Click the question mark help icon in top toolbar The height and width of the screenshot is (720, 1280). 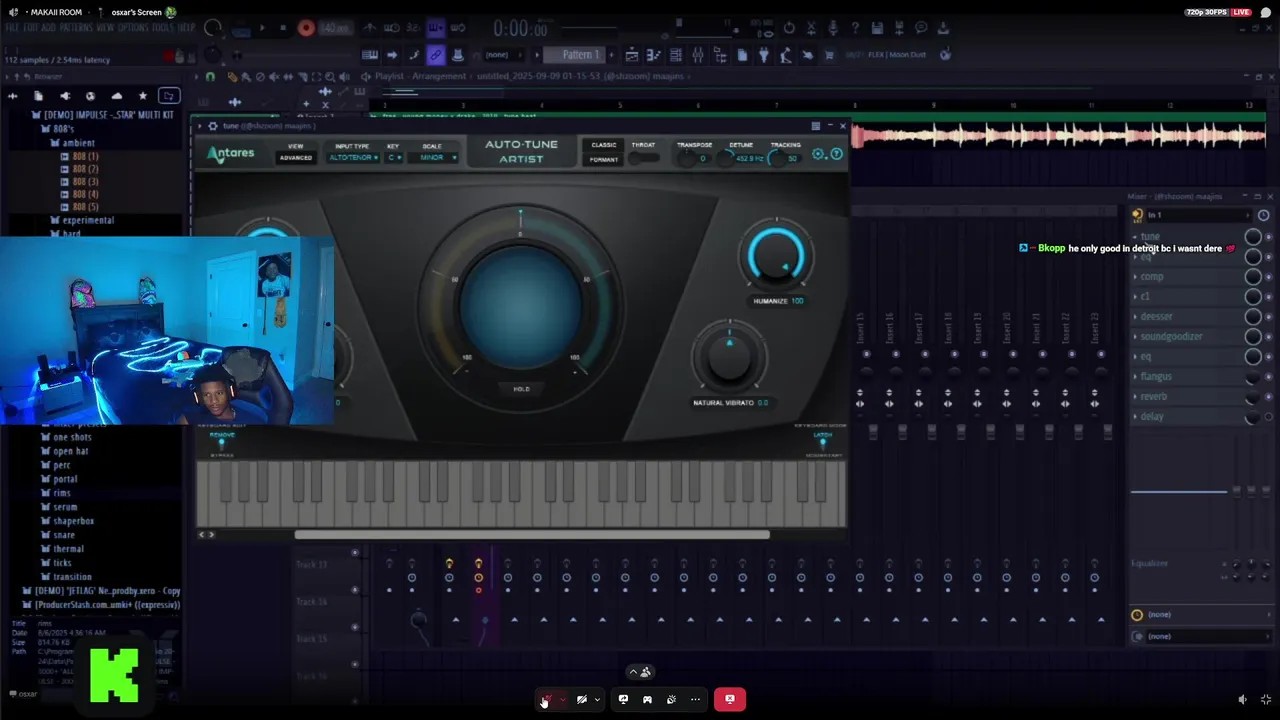[x=855, y=28]
